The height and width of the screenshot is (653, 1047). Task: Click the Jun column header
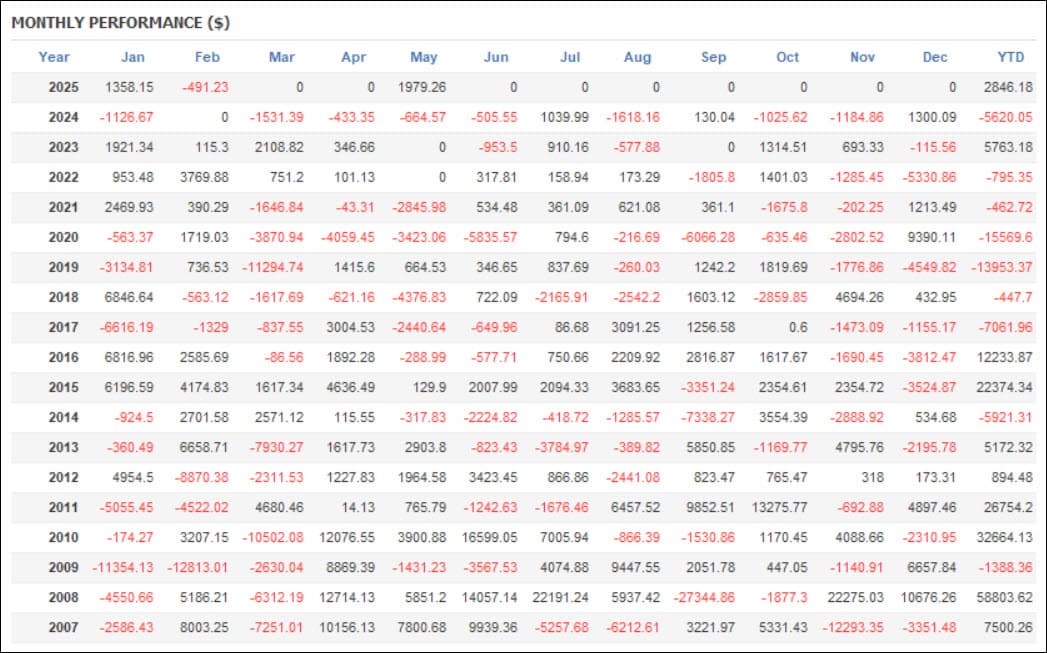tap(495, 57)
